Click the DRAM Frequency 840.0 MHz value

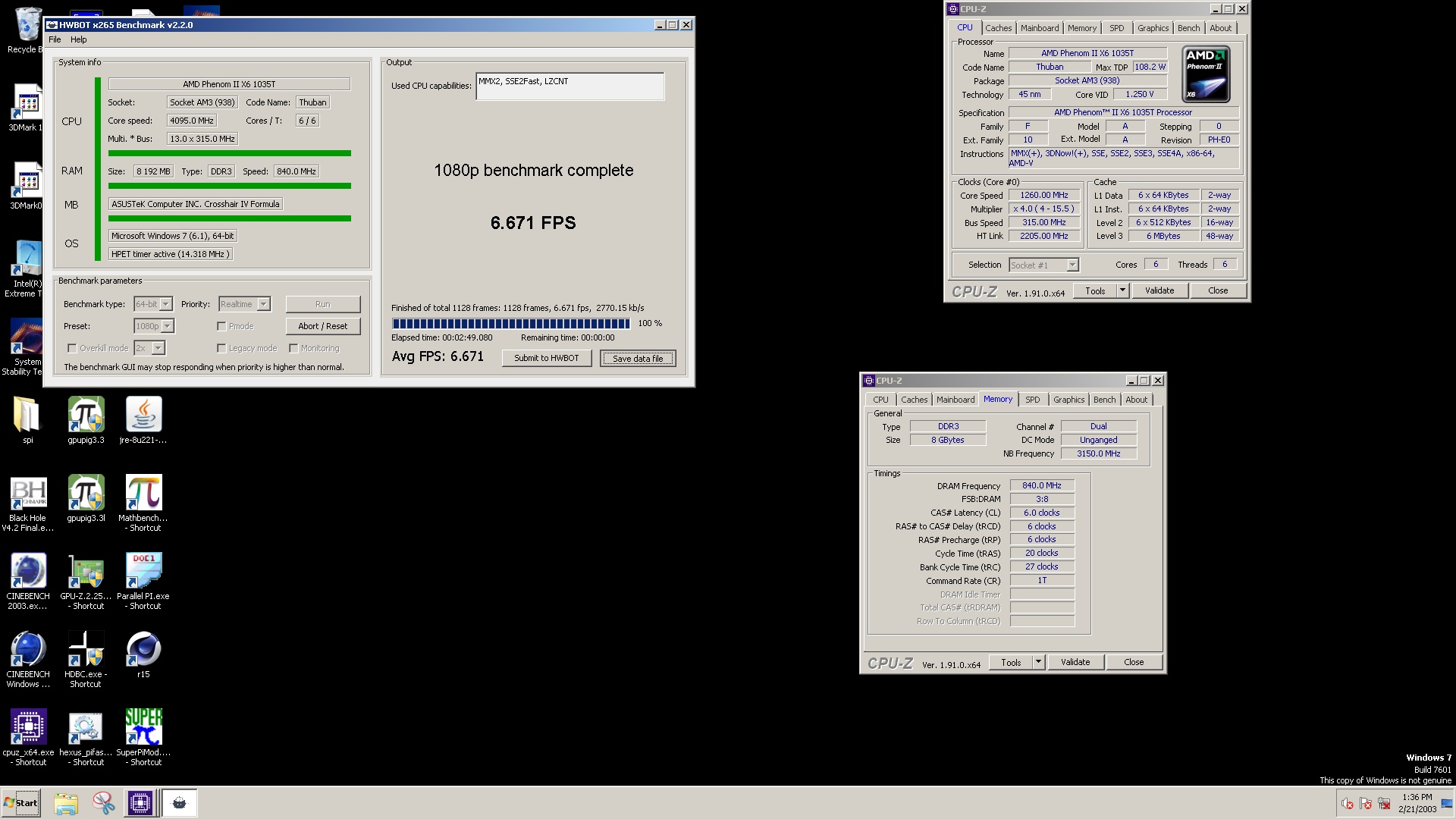click(1042, 485)
